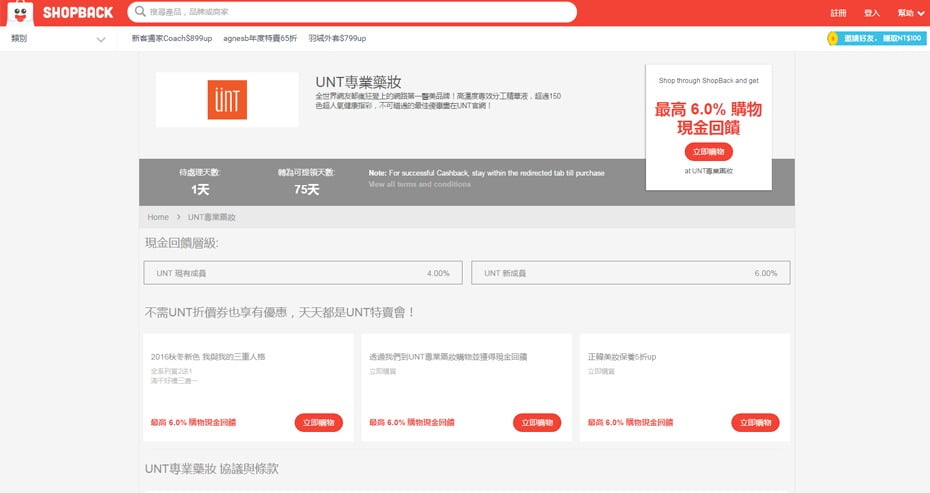This screenshot has height=493, width=930.
Task: Open View all terms and conditions link
Action: pos(419,184)
